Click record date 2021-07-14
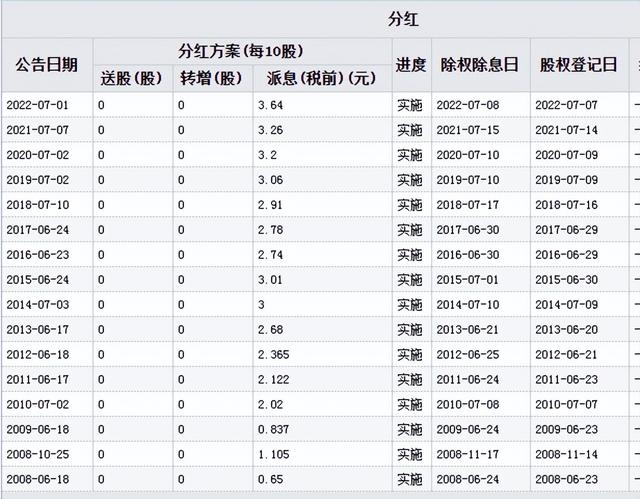Image resolution: width=640 pixels, height=499 pixels. (x=567, y=130)
